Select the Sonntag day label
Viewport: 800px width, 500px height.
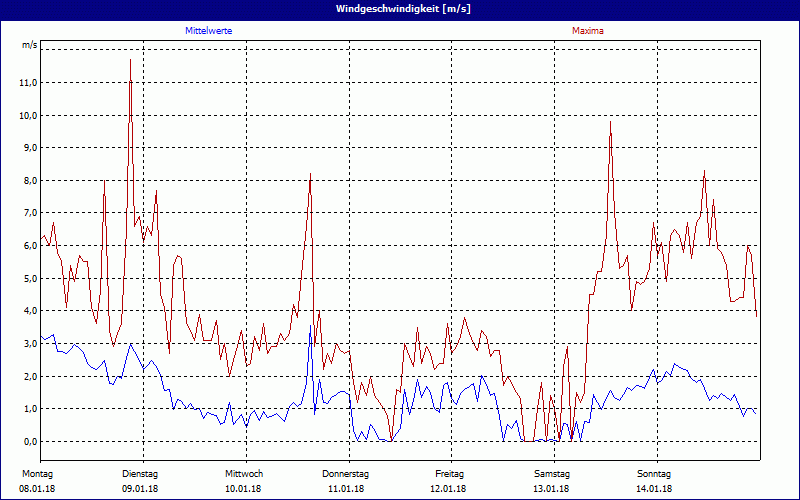point(654,473)
